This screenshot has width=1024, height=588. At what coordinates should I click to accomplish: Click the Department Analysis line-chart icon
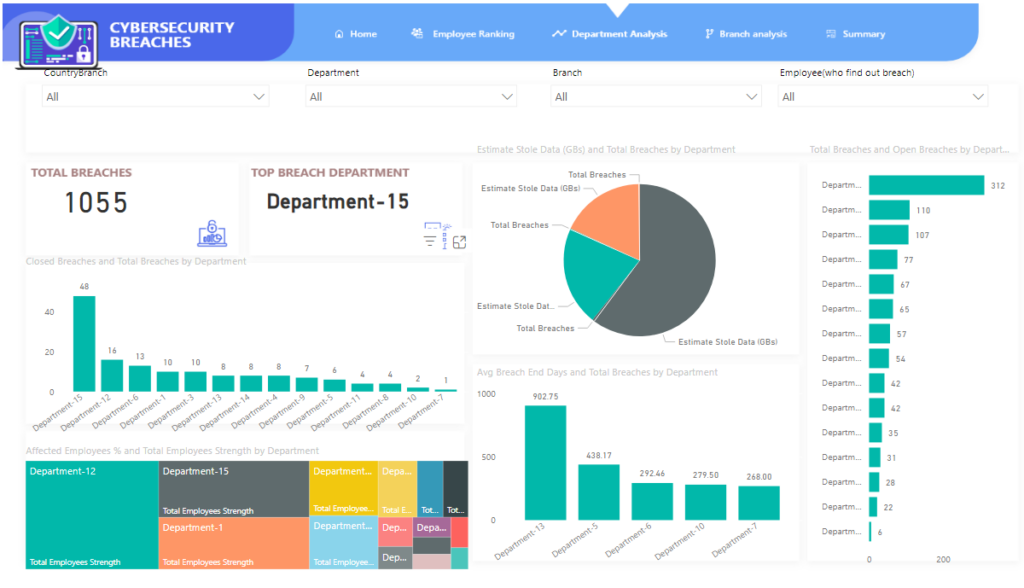558,34
